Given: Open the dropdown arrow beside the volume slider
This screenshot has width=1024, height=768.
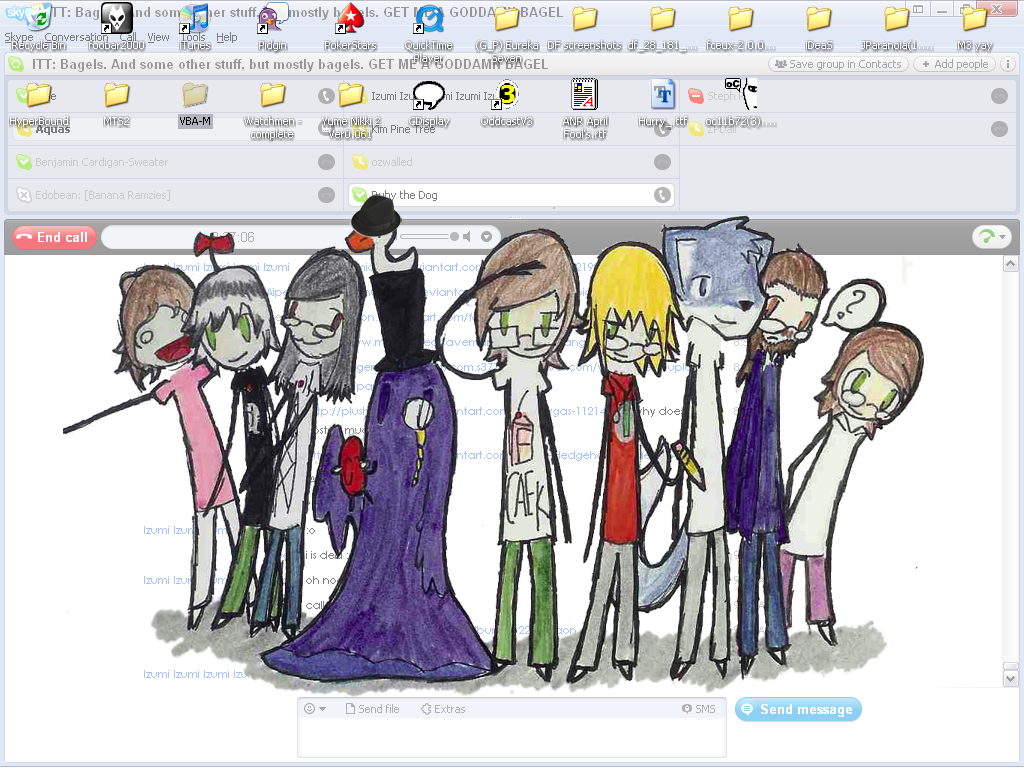Looking at the screenshot, I should [486, 237].
